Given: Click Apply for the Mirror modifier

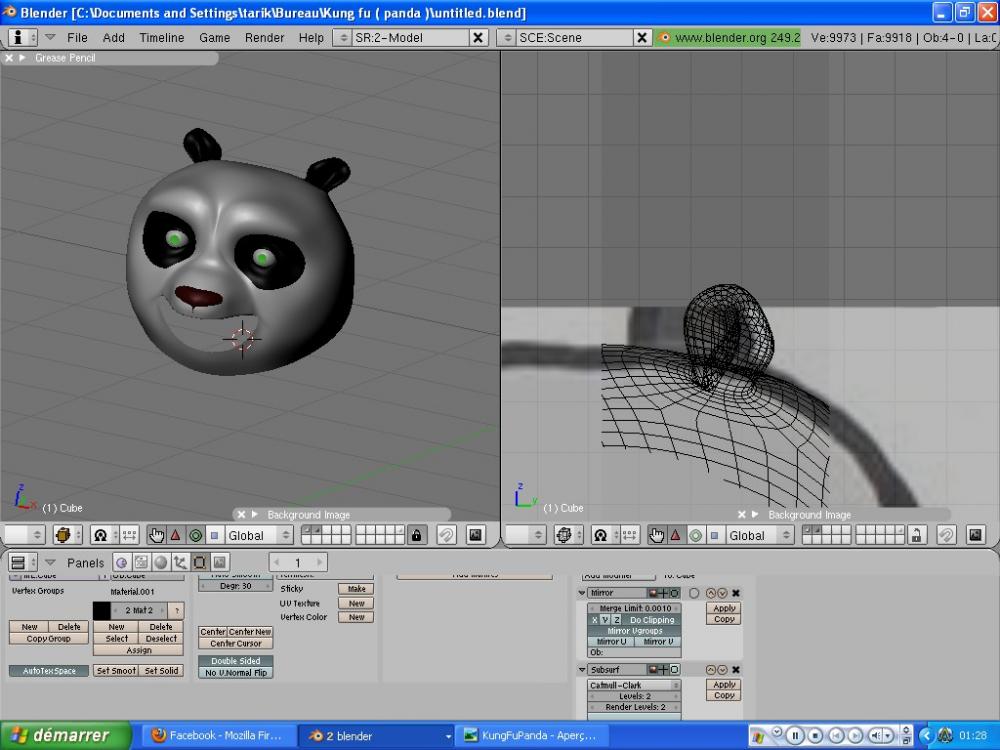Looking at the screenshot, I should point(724,608).
